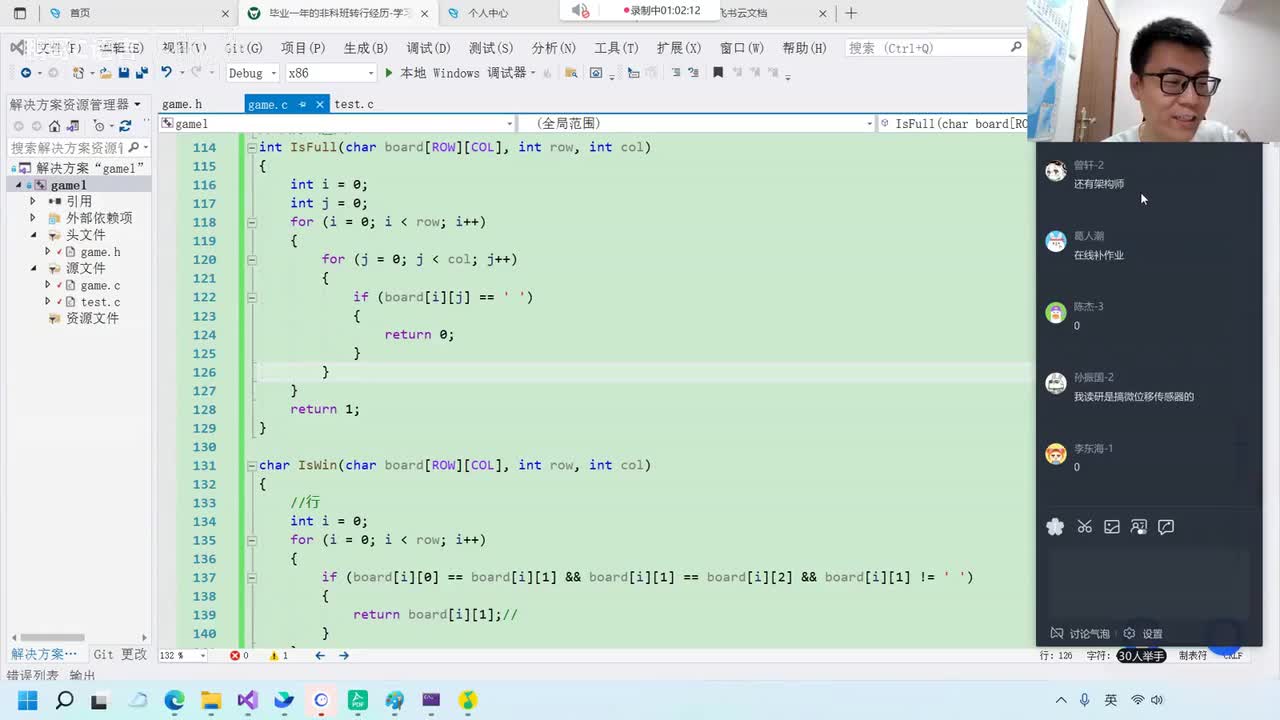Open the Debug configuration dropdown

[x=251, y=73]
